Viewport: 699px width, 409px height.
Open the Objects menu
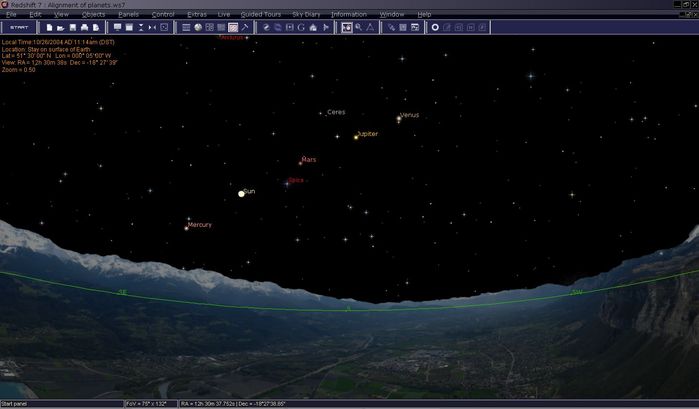point(93,14)
